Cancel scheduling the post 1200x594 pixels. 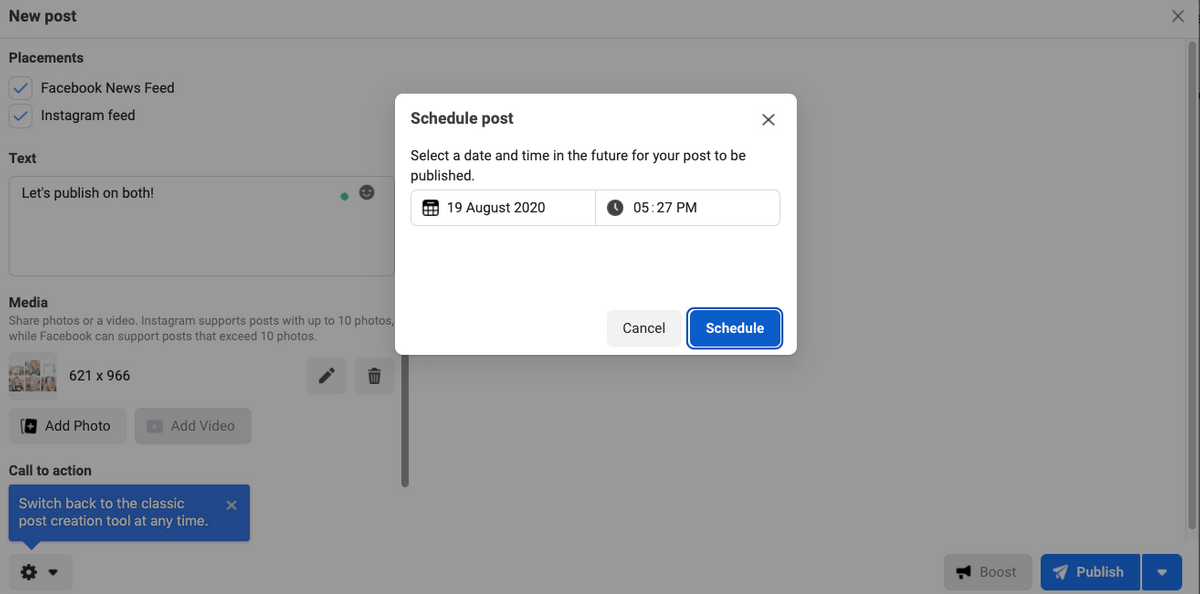point(644,328)
